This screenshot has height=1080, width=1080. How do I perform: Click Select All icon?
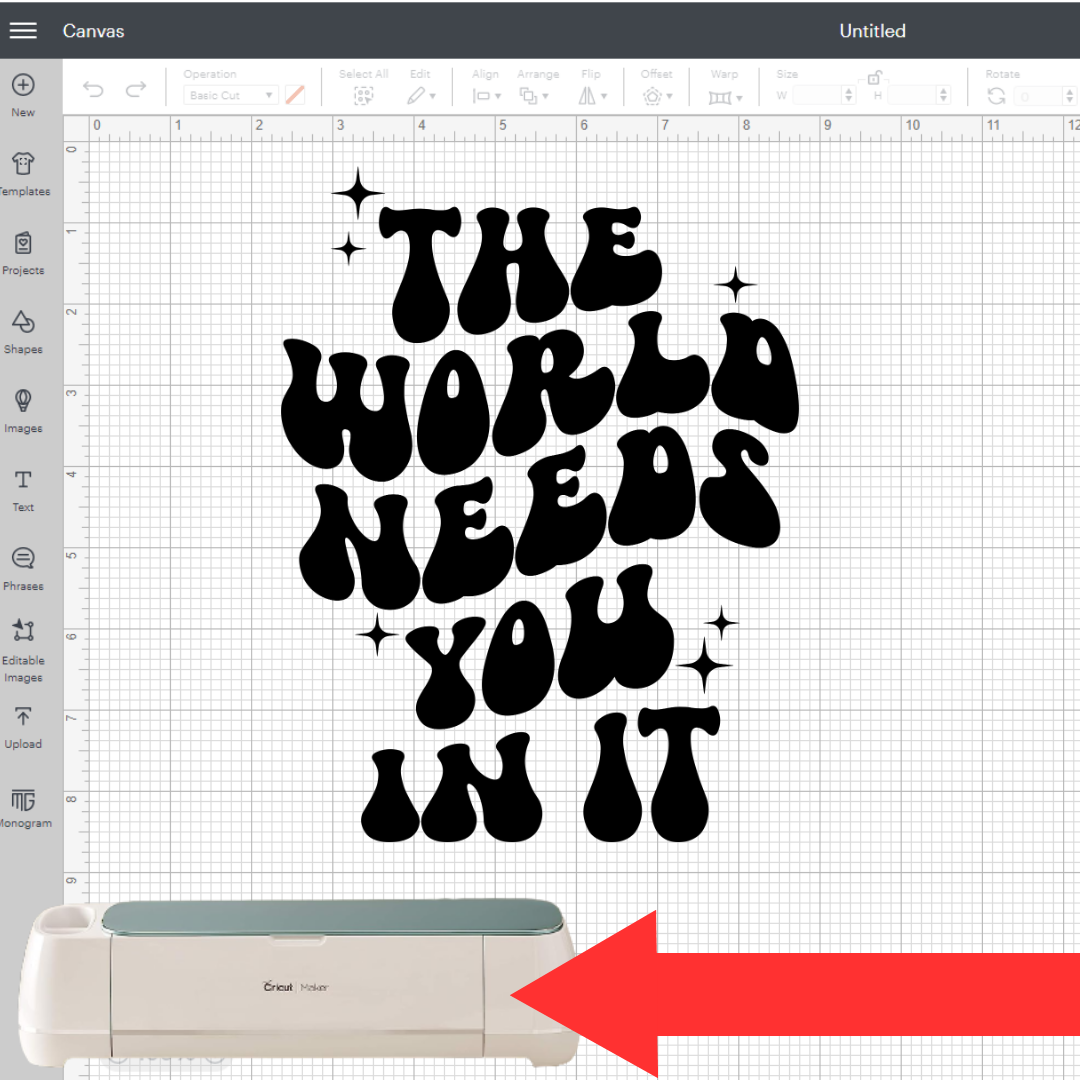coord(363,96)
